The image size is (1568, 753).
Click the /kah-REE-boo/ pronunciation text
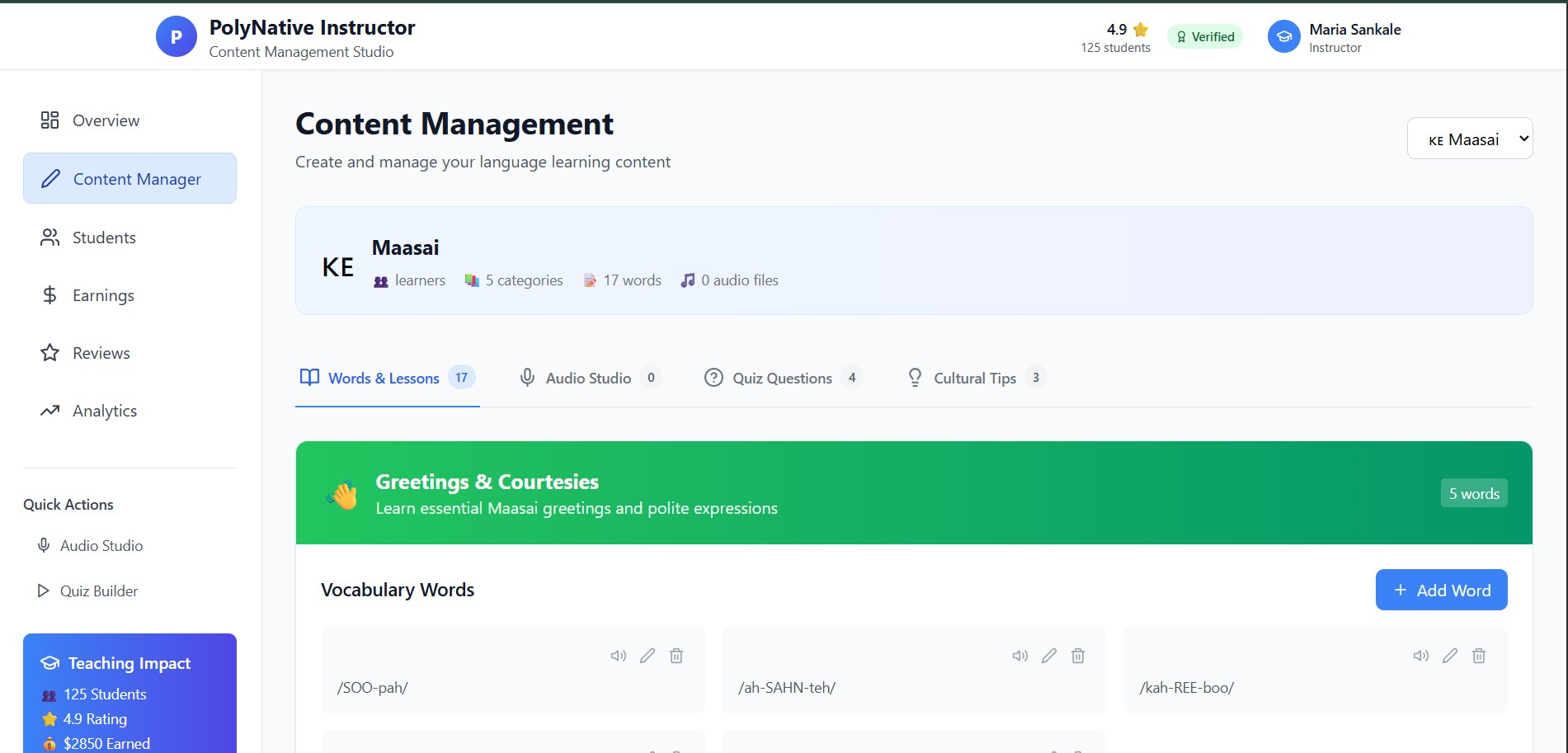tap(1187, 688)
